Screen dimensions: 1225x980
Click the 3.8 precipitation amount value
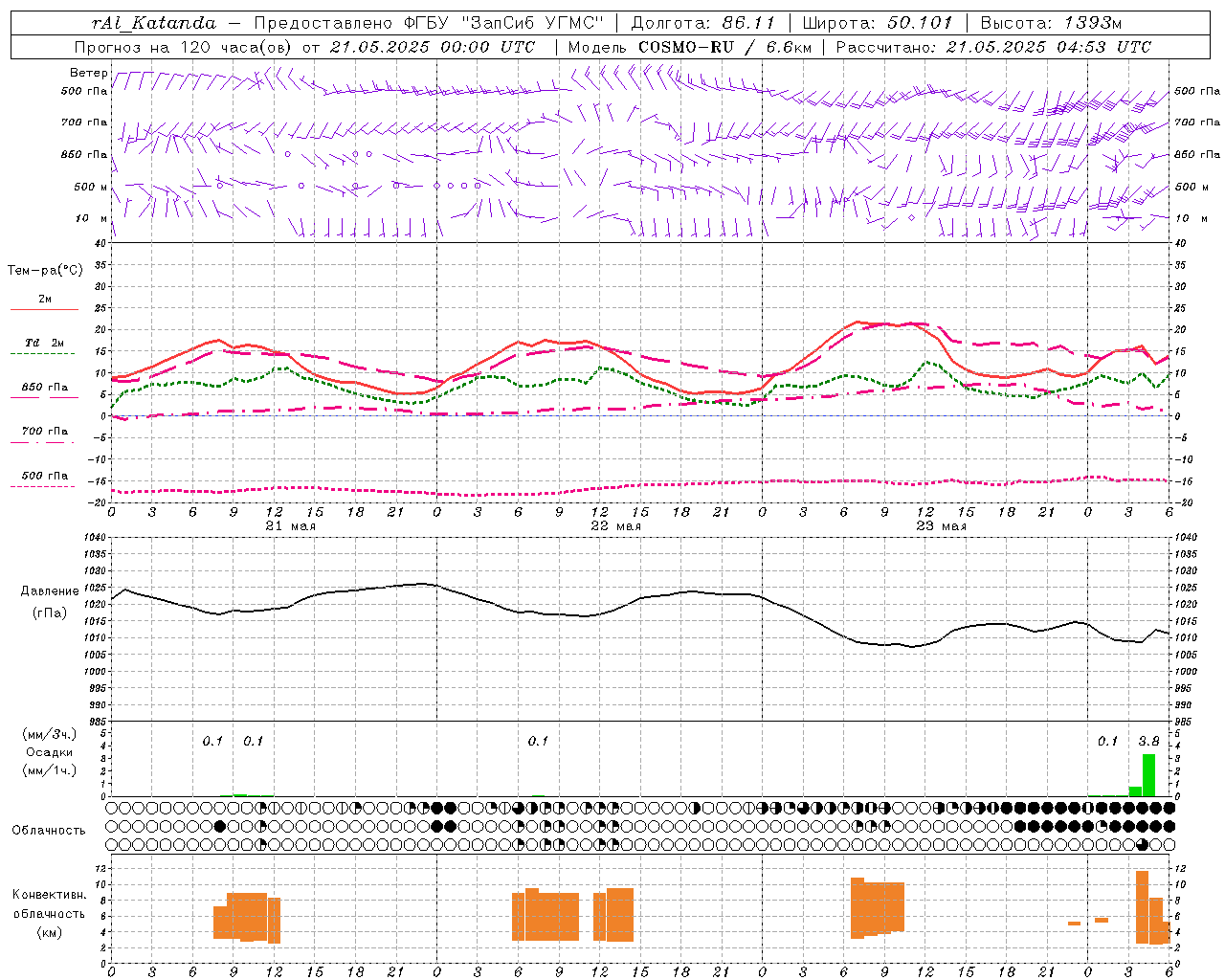[x=1148, y=741]
